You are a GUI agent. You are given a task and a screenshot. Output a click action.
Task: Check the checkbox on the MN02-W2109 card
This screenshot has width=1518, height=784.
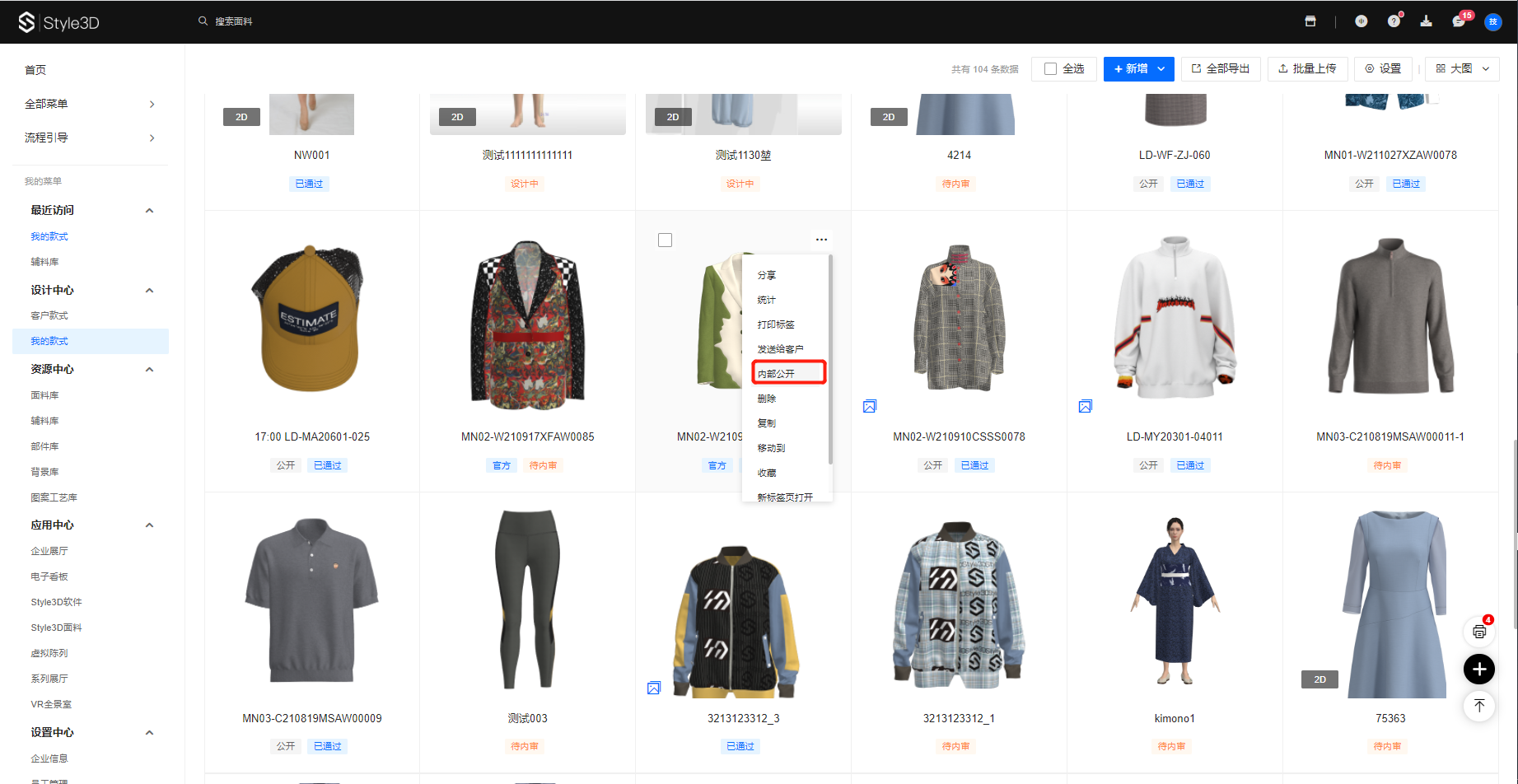[666, 240]
